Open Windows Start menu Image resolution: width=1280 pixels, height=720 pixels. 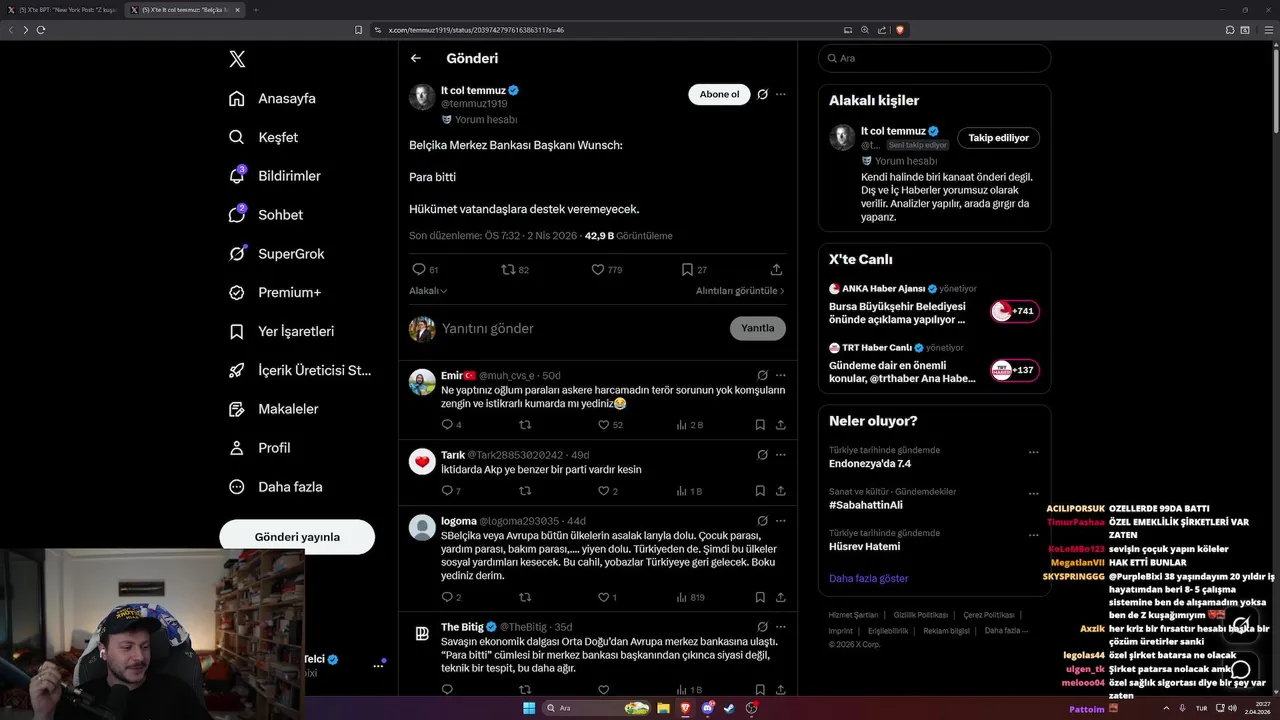coord(529,708)
